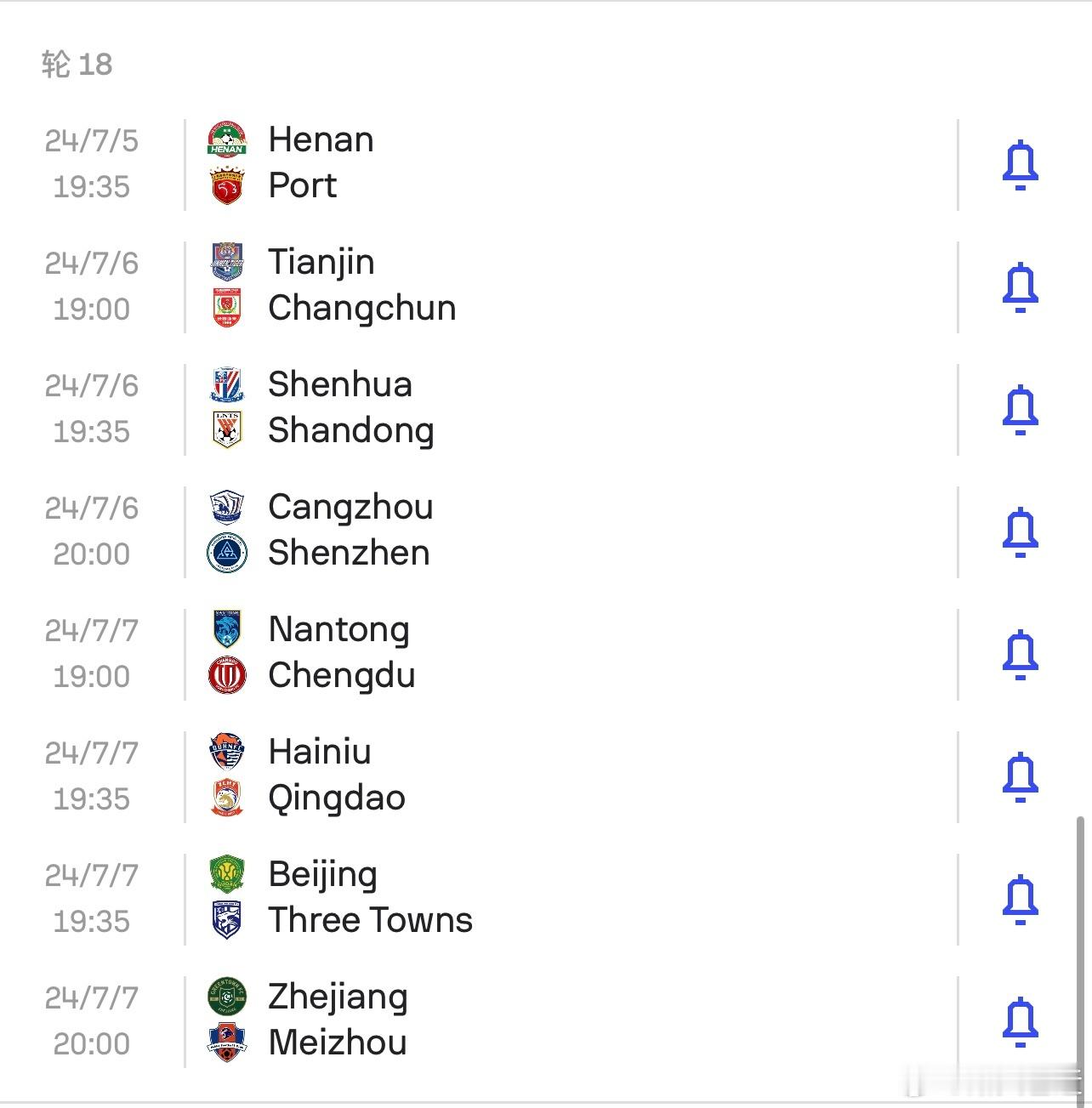Image resolution: width=1092 pixels, height=1108 pixels.
Task: Toggle notification bell for Henan vs Port
Action: pos(1020,165)
